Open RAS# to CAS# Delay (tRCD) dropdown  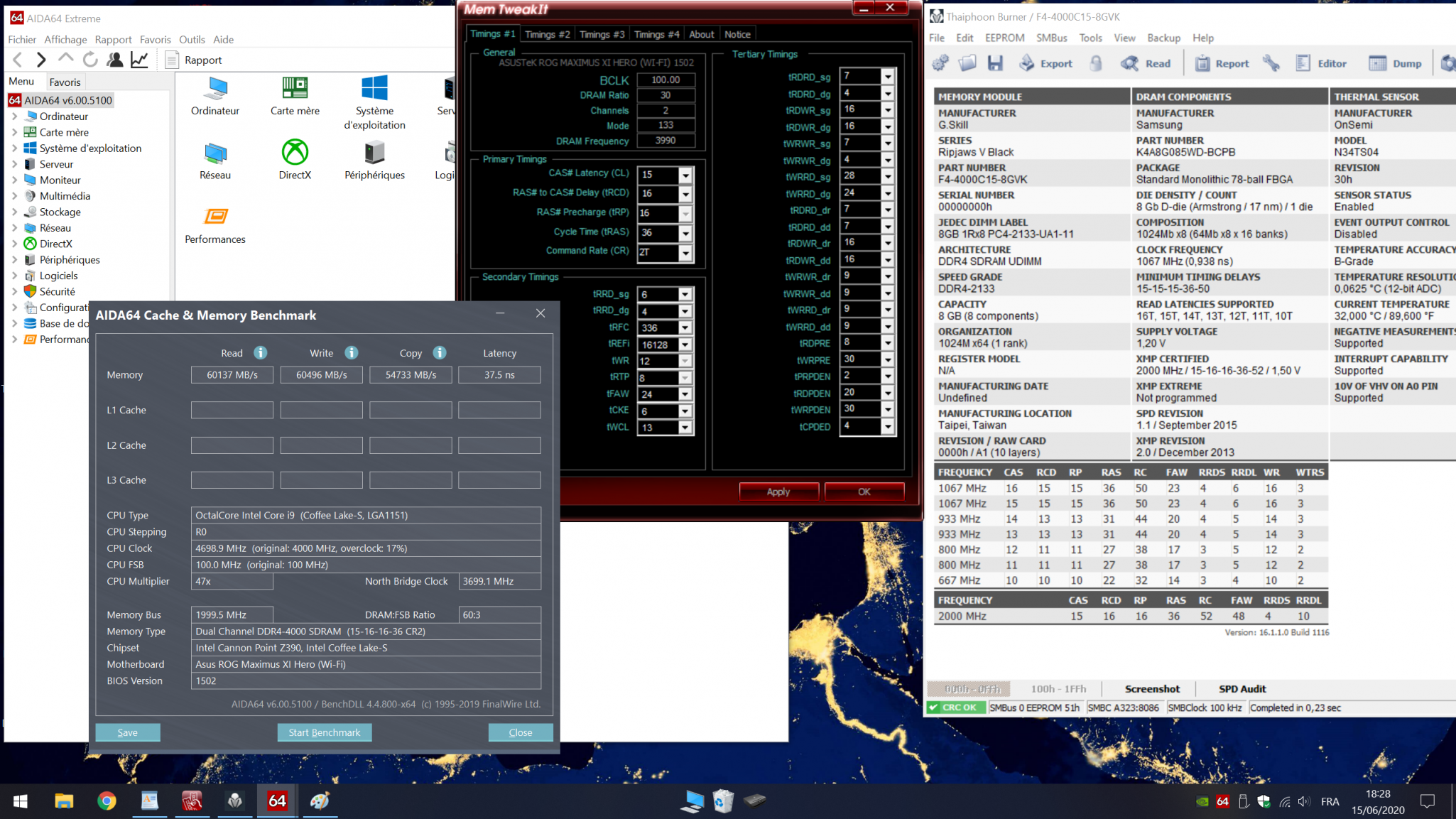[x=685, y=194]
